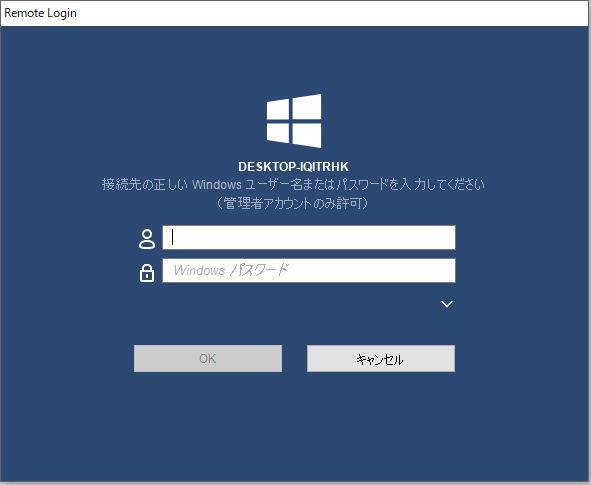Viewport: 591px width, 485px height.
Task: Click the Windows logo above DESKTOP-IQITRHK
Action: coord(294,121)
